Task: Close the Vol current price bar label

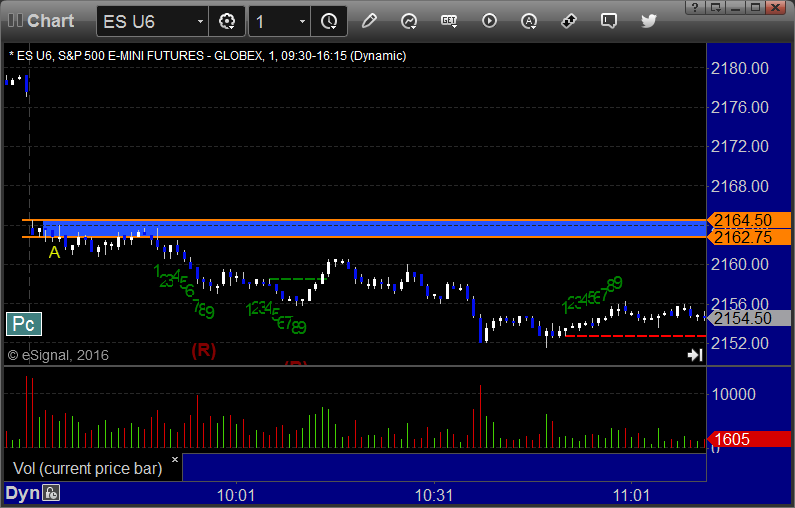Action: click(175, 459)
